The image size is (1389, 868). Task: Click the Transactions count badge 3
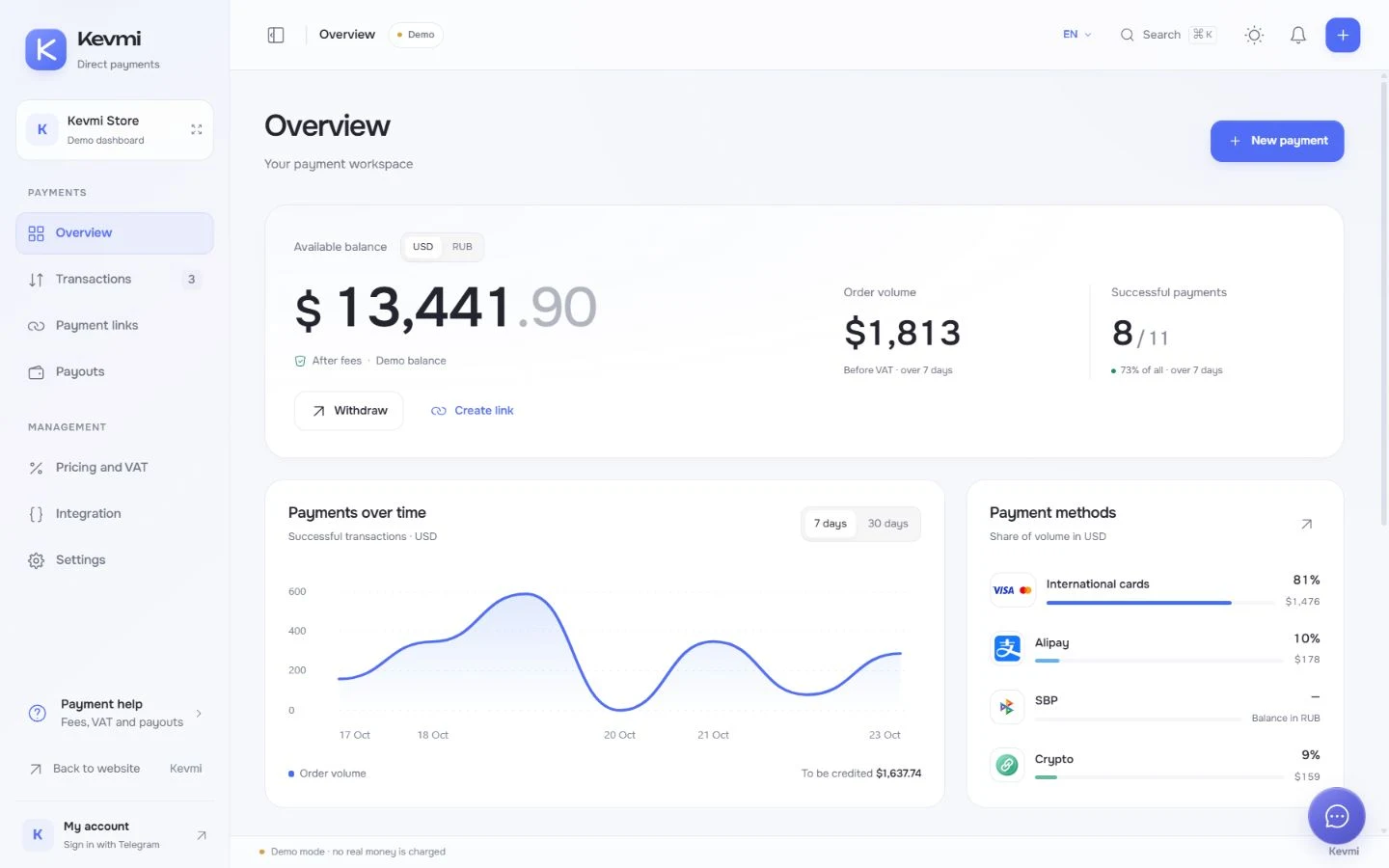tap(191, 280)
